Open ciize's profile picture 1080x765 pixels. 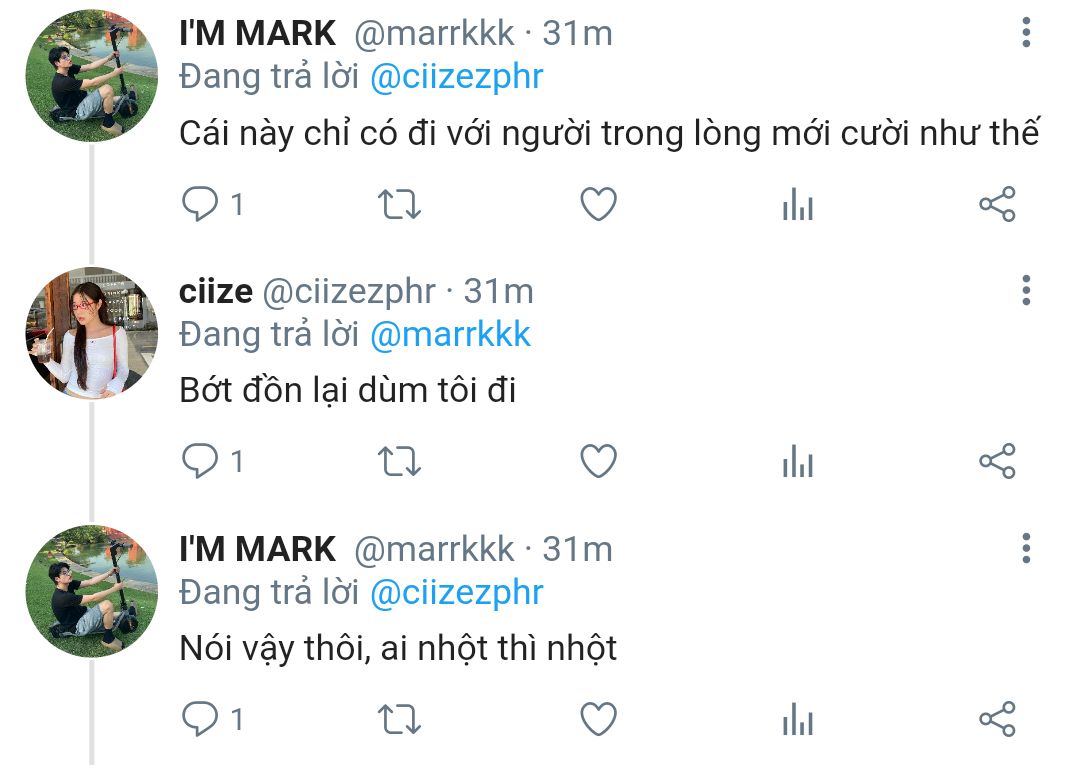(92, 333)
